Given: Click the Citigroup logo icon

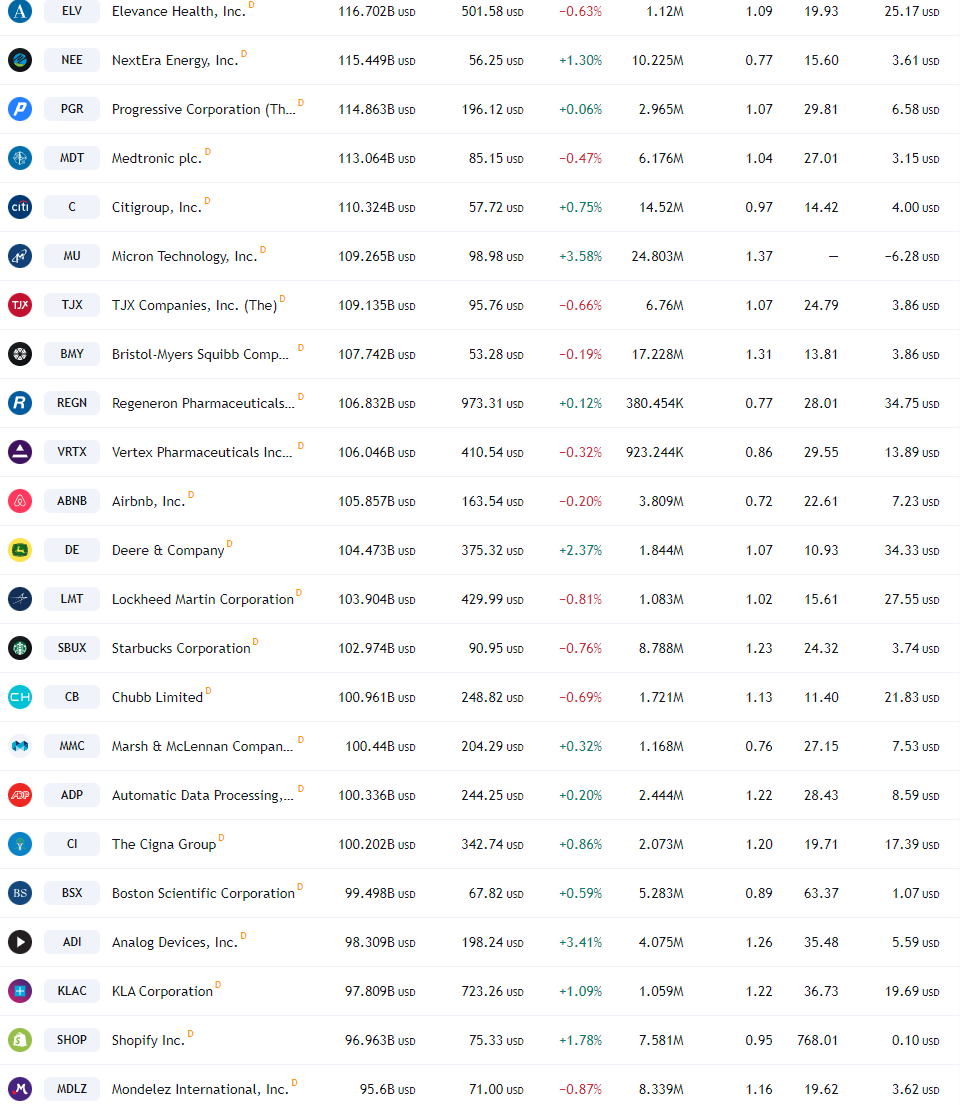Looking at the screenshot, I should point(20,206).
